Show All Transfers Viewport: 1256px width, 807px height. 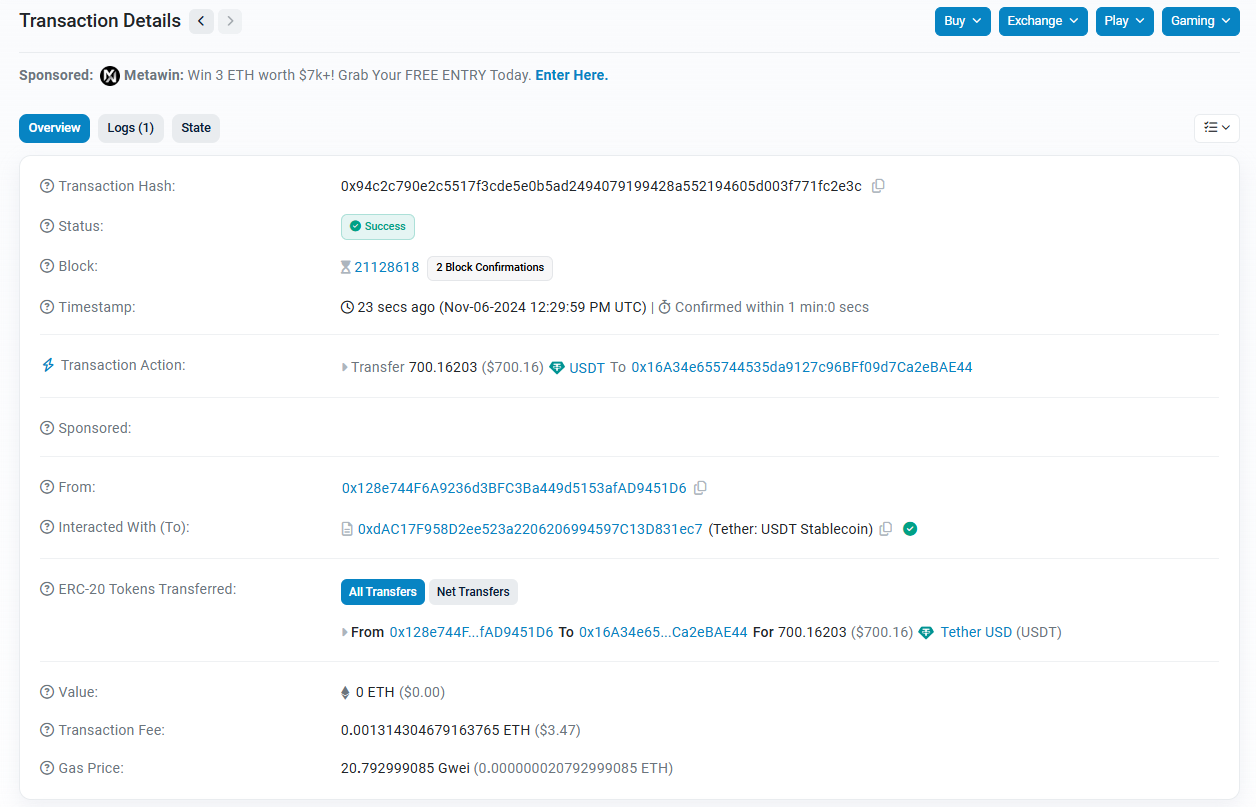pos(383,592)
